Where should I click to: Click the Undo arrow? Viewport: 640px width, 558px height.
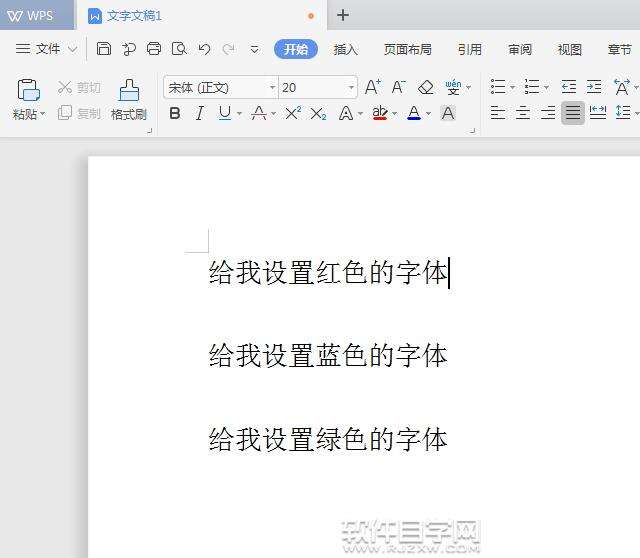[x=204, y=49]
